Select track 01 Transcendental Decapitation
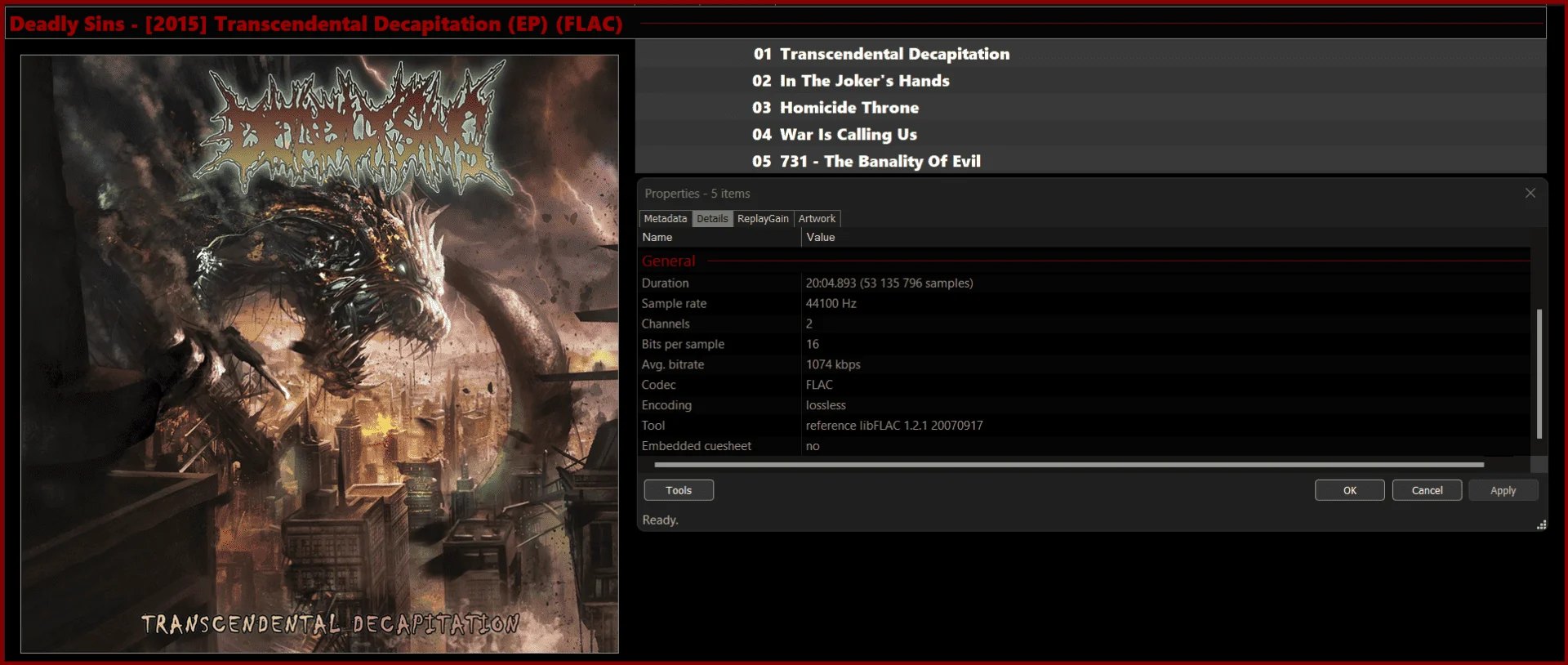Viewport: 1568px width, 665px height. click(x=1091, y=54)
